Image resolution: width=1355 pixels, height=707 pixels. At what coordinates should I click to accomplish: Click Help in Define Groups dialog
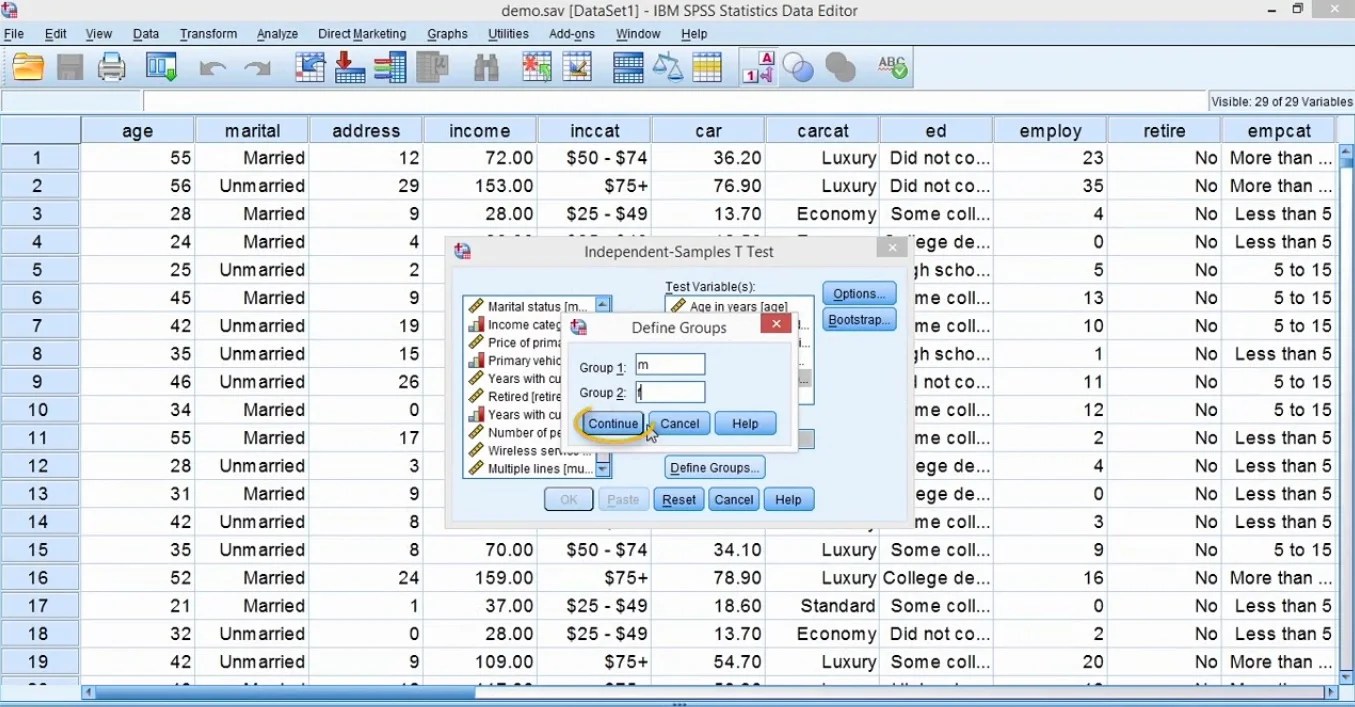pyautogui.click(x=745, y=424)
